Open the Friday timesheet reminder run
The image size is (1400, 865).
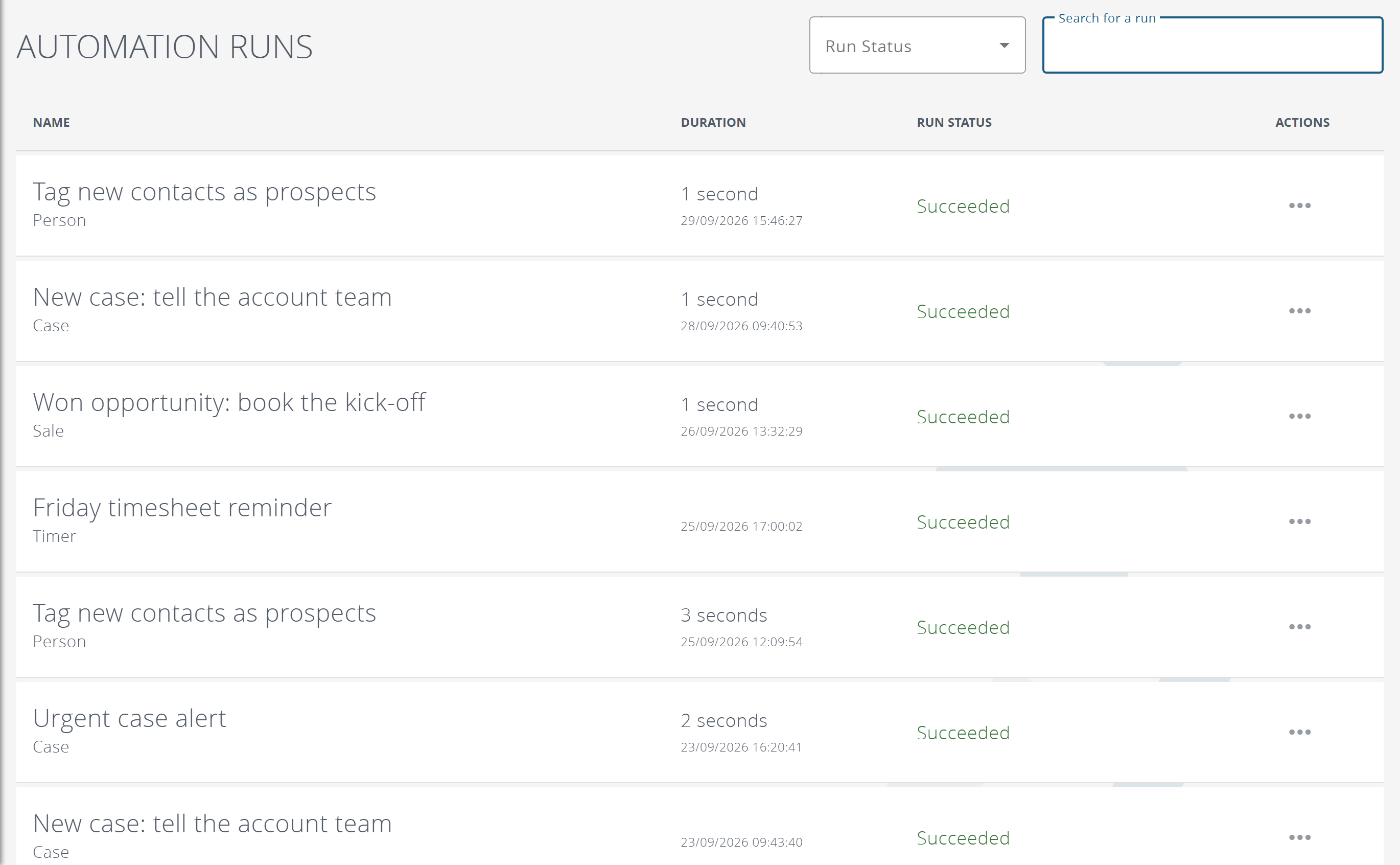point(182,508)
